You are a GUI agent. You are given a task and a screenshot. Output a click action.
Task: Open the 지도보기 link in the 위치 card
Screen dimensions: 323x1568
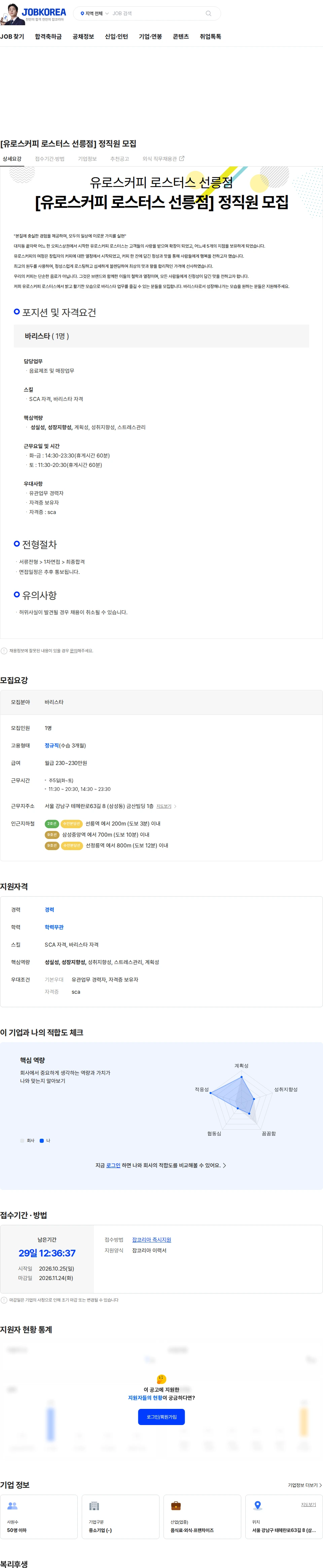[309, 1504]
